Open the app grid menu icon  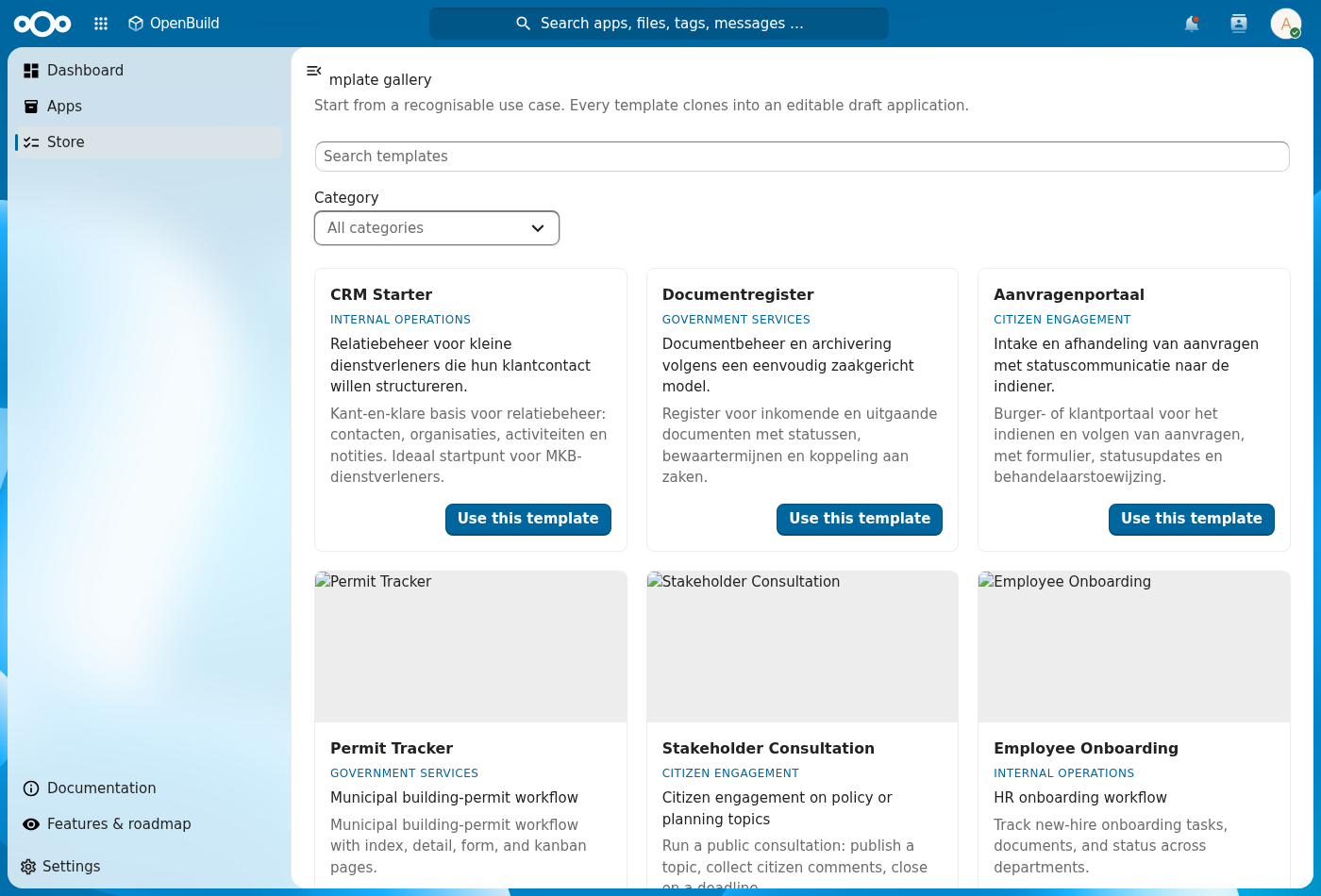click(x=101, y=24)
